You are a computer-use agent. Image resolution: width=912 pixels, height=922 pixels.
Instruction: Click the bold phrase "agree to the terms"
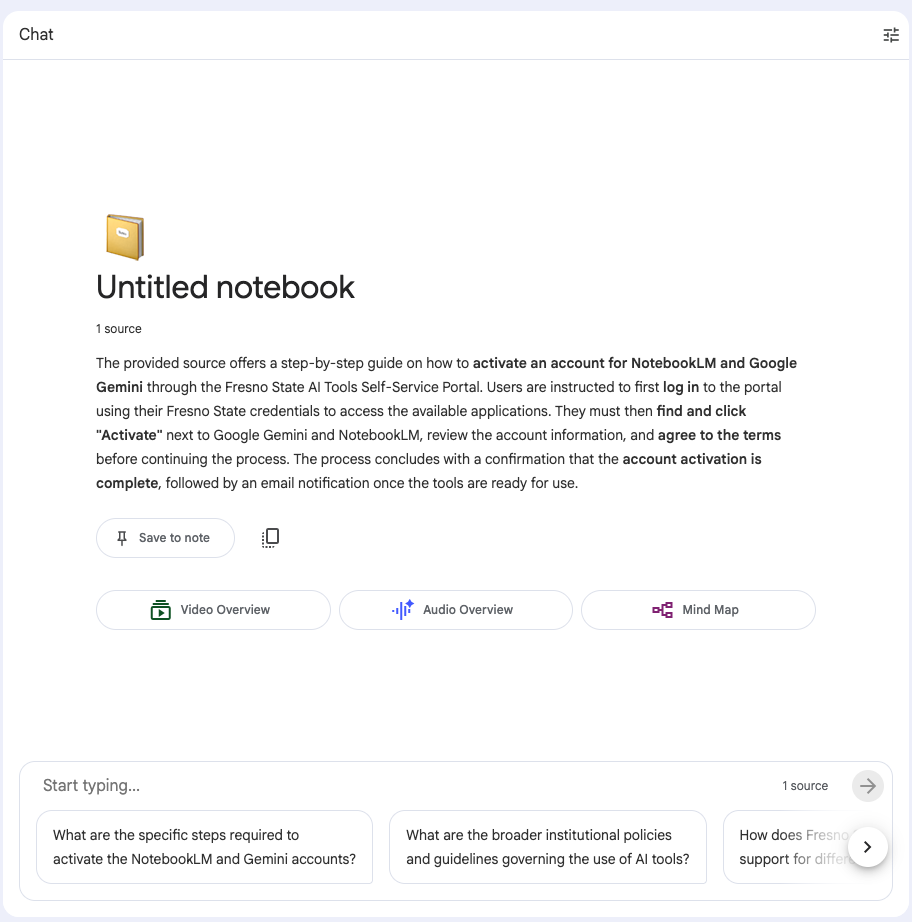pyautogui.click(x=719, y=435)
